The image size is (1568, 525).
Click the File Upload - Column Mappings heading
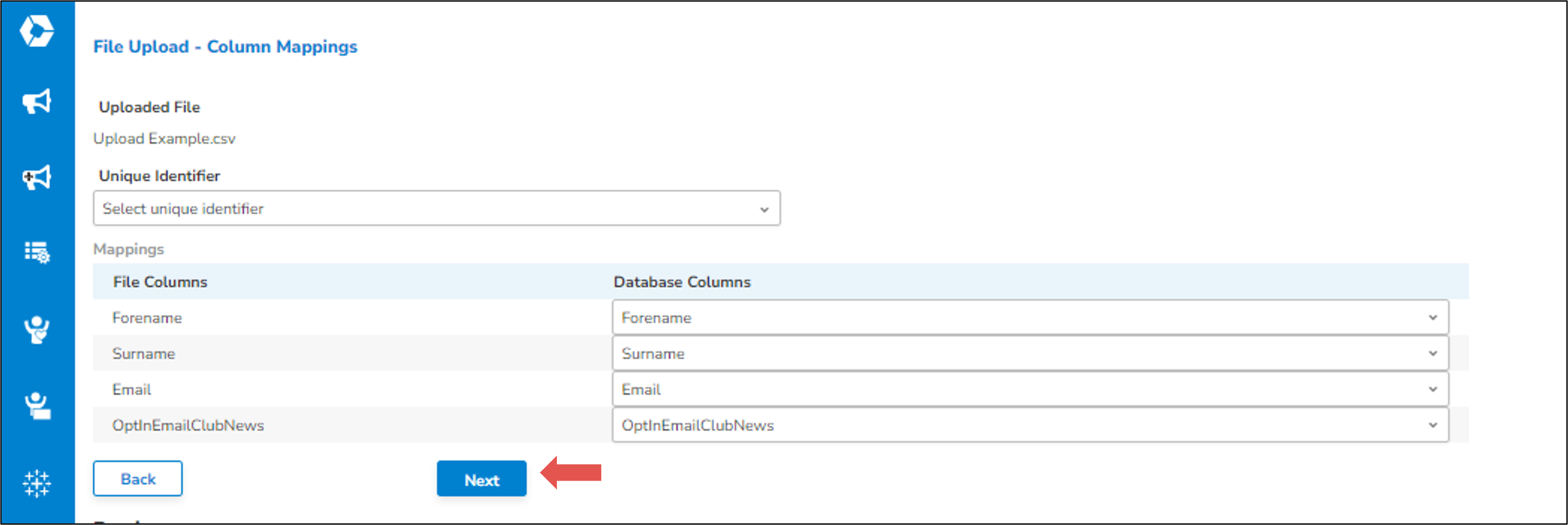[225, 47]
